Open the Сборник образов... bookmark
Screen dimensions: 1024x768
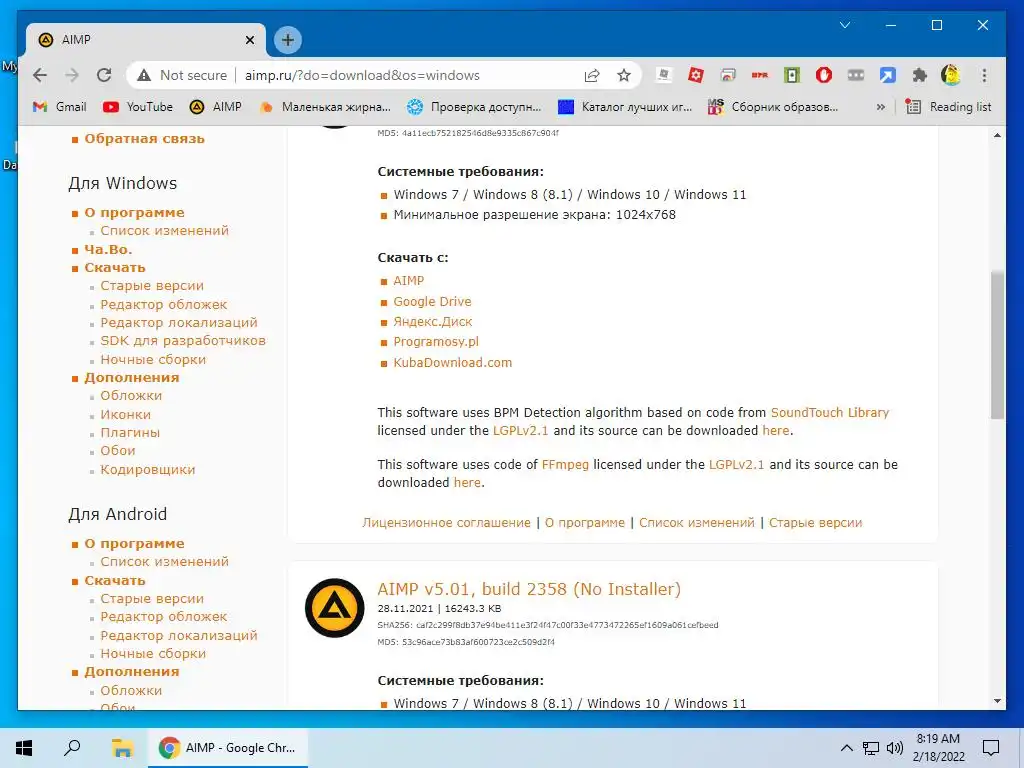(x=773, y=106)
